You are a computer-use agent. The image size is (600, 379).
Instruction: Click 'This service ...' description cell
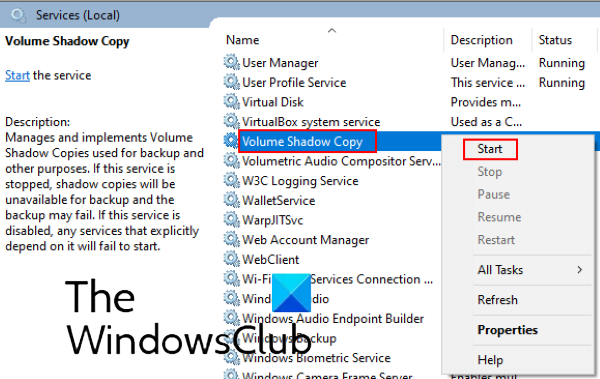pyautogui.click(x=488, y=82)
